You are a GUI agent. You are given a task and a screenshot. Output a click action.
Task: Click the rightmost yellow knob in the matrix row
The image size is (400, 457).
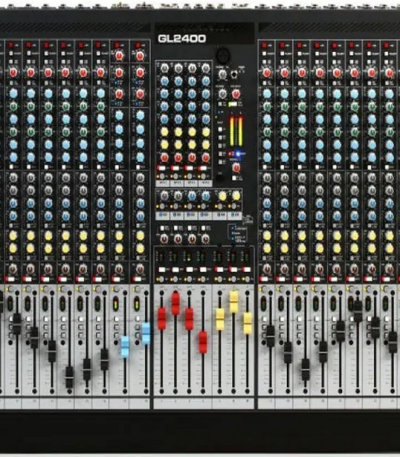(x=236, y=196)
